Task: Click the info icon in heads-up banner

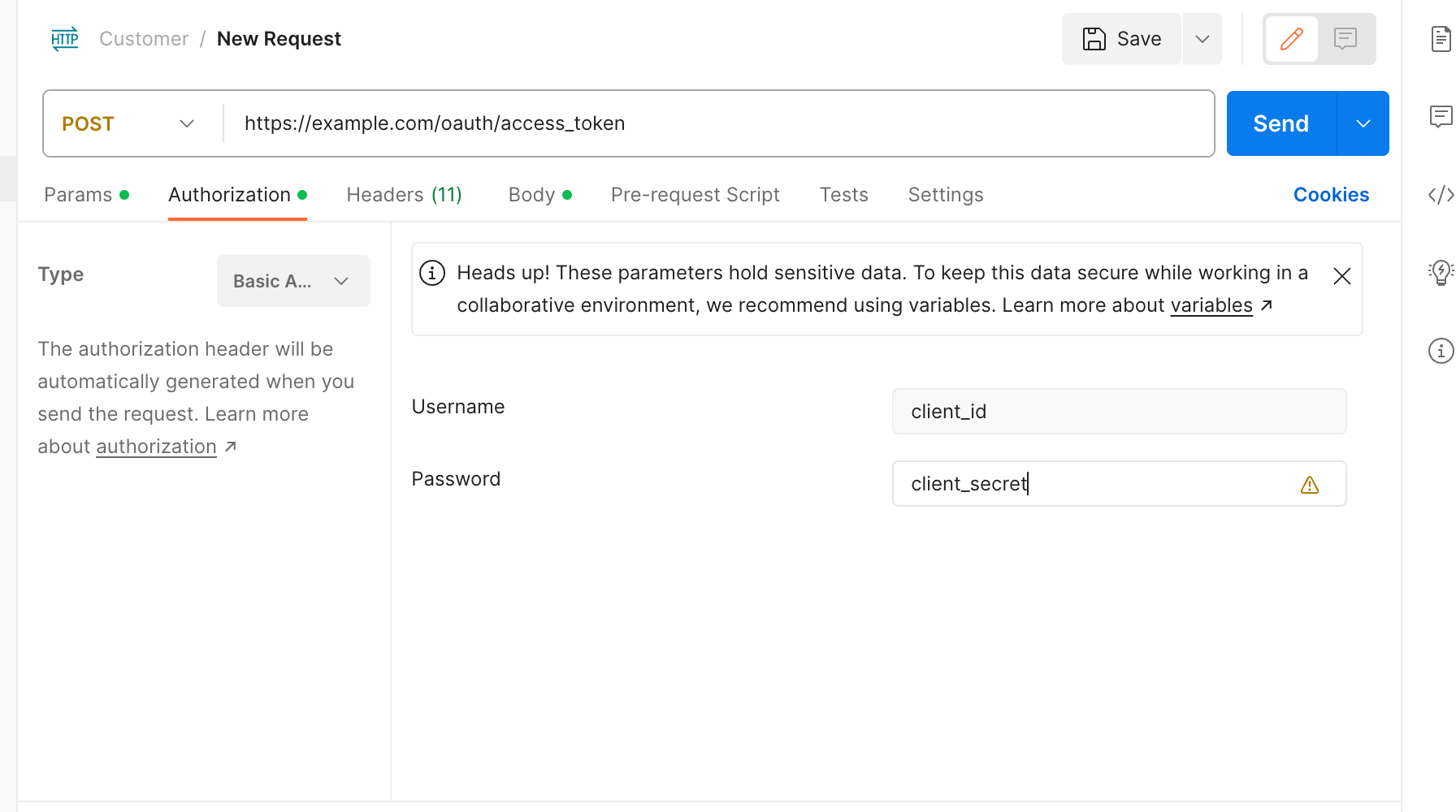Action: pos(432,273)
